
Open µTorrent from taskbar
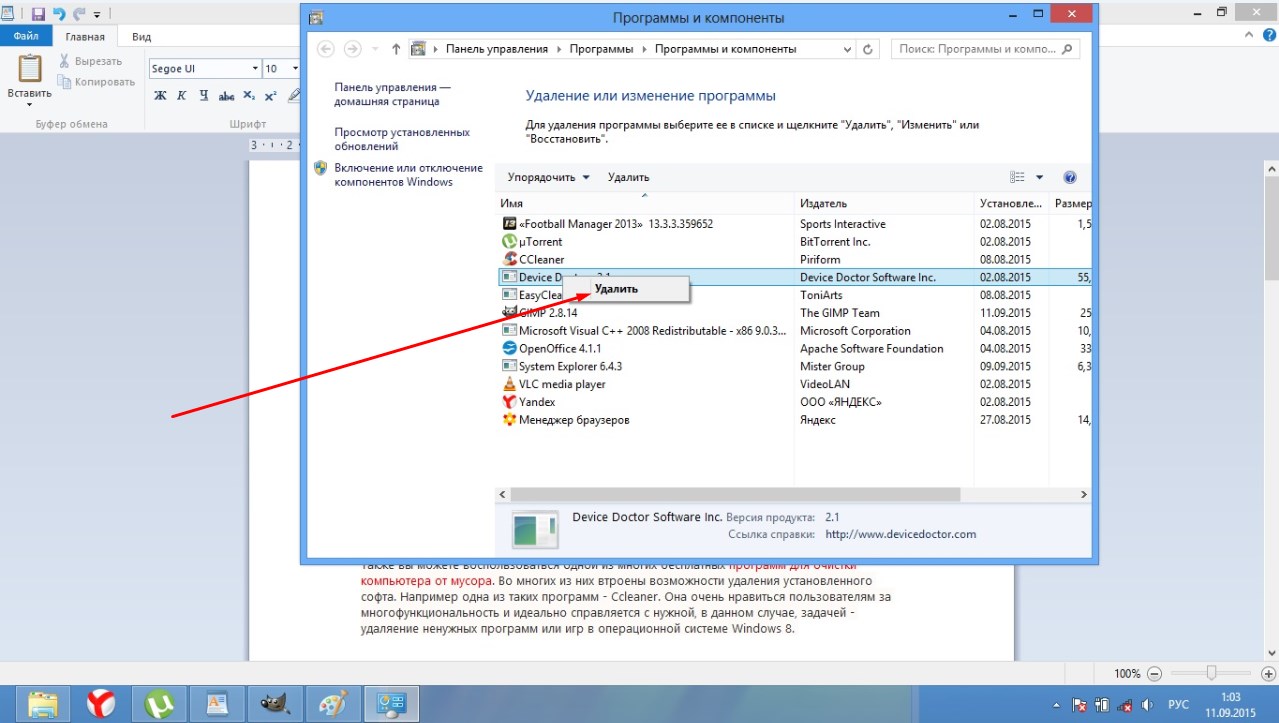coord(158,704)
